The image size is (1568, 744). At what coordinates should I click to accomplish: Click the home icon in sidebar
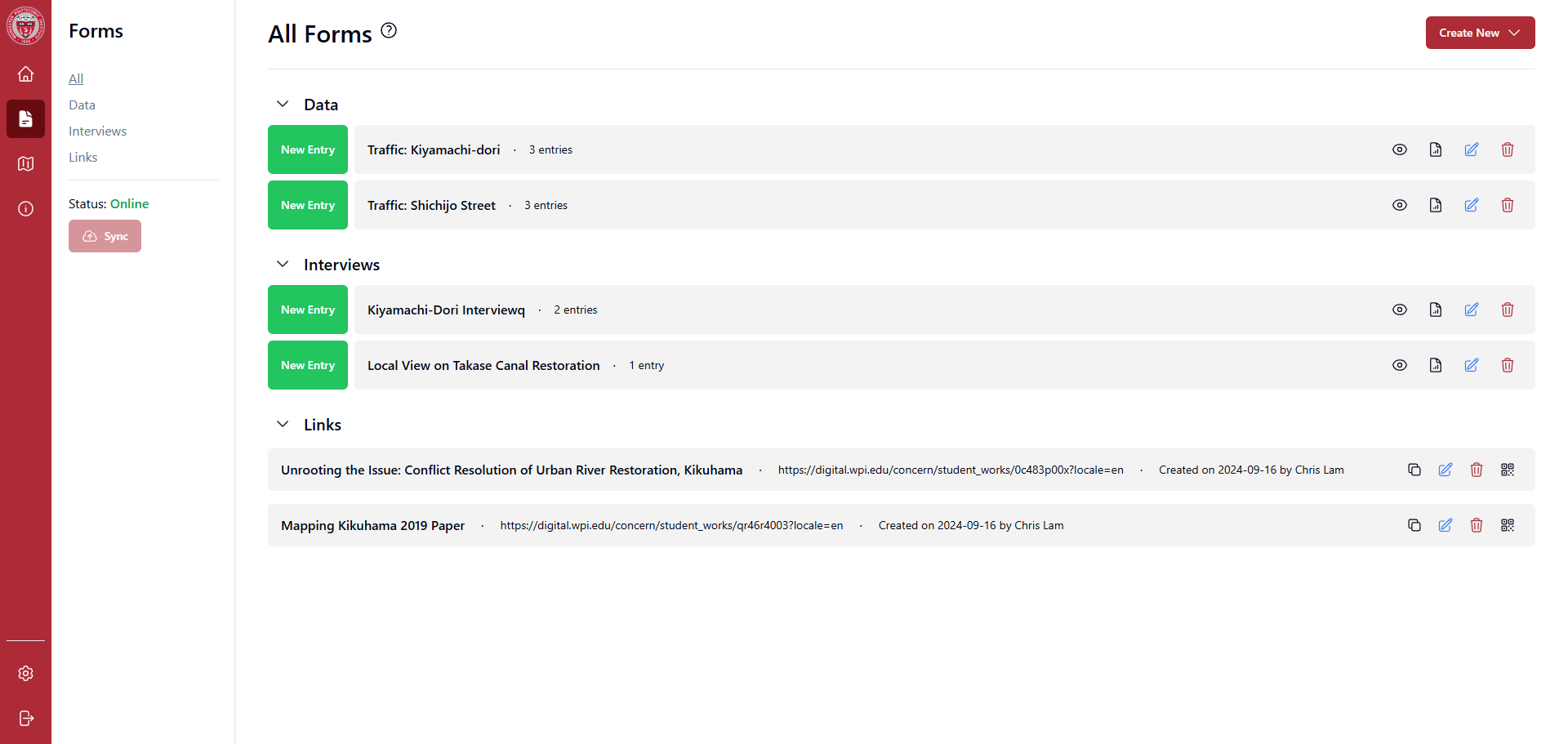coord(25,74)
